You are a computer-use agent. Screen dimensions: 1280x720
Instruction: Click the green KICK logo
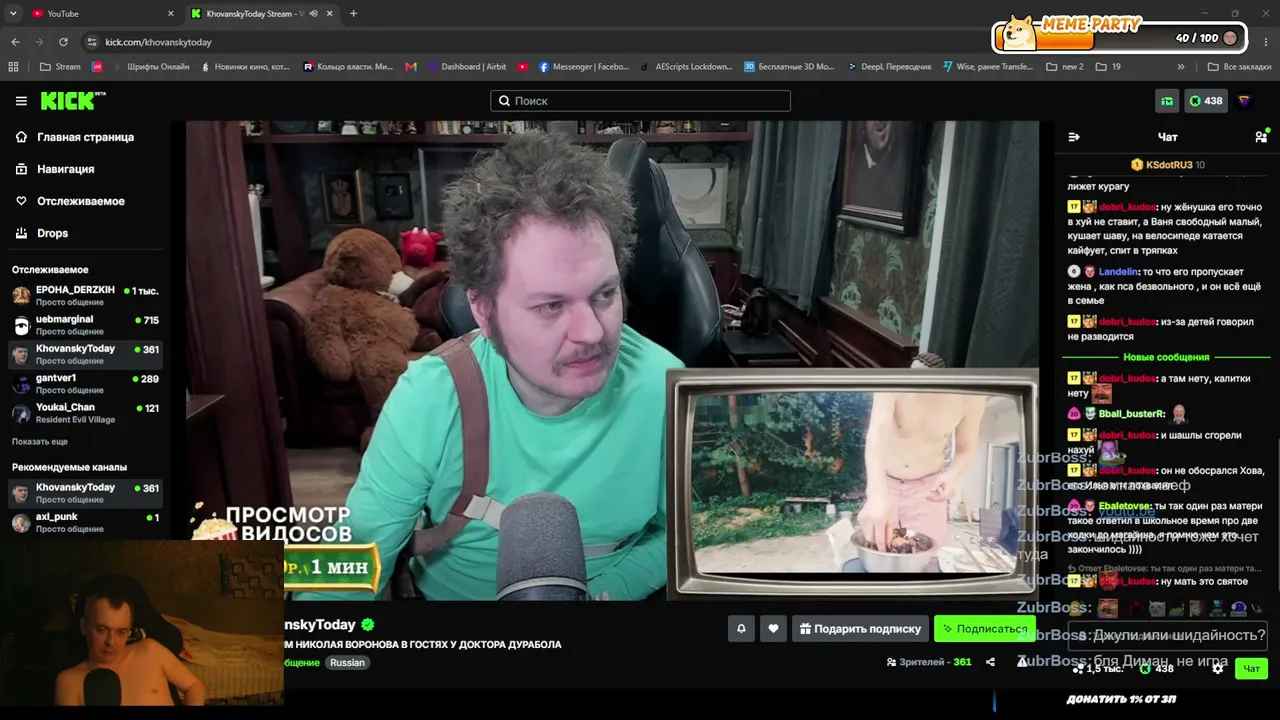(73, 101)
